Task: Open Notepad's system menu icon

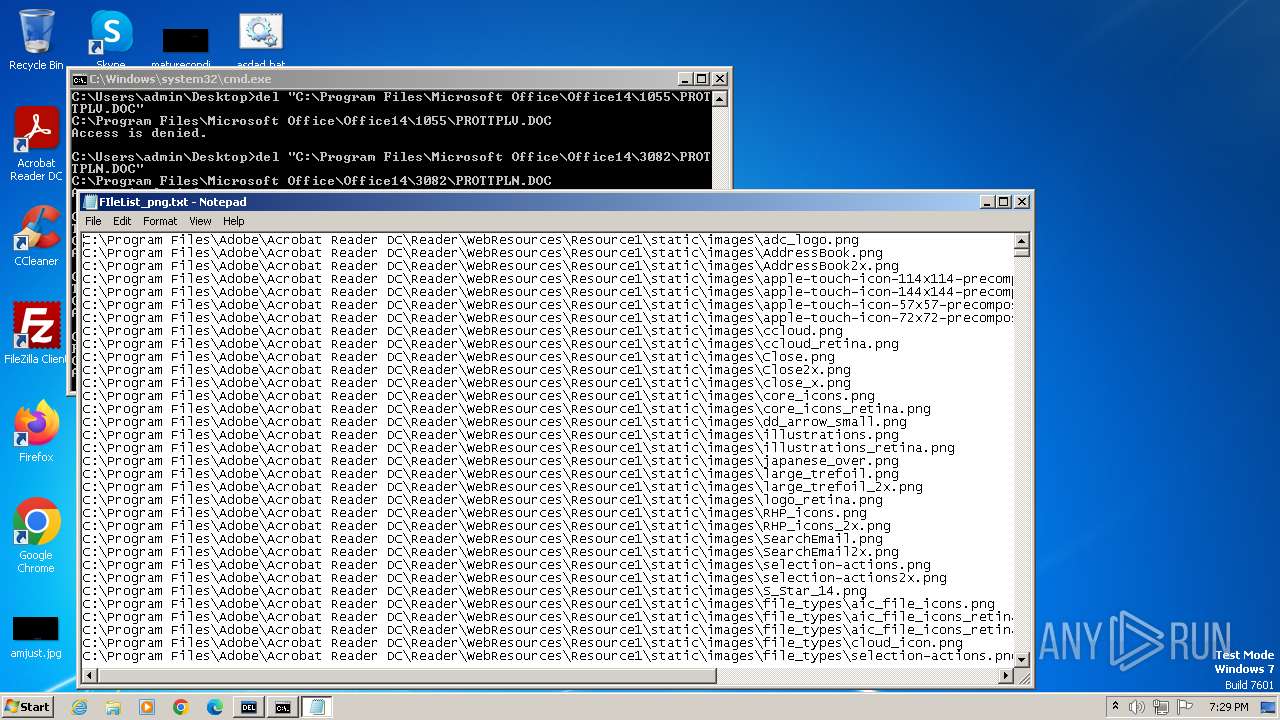Action: (90, 202)
